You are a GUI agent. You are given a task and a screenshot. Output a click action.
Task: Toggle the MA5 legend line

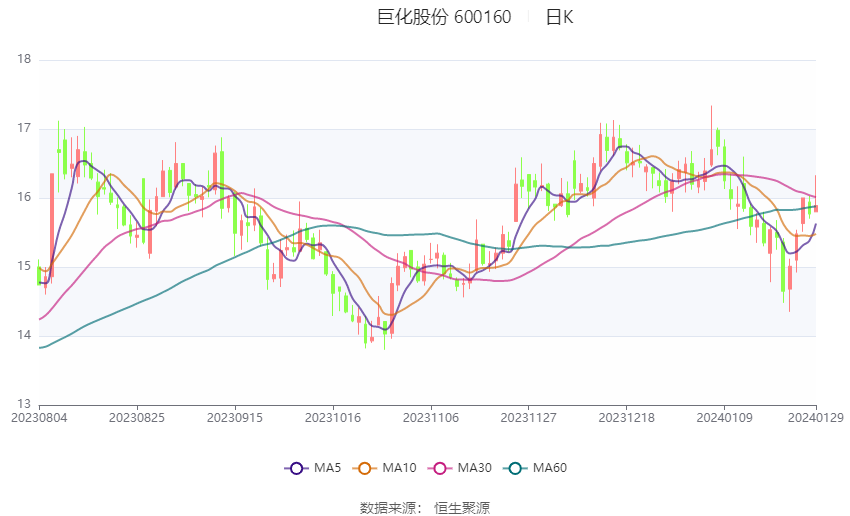[313, 468]
